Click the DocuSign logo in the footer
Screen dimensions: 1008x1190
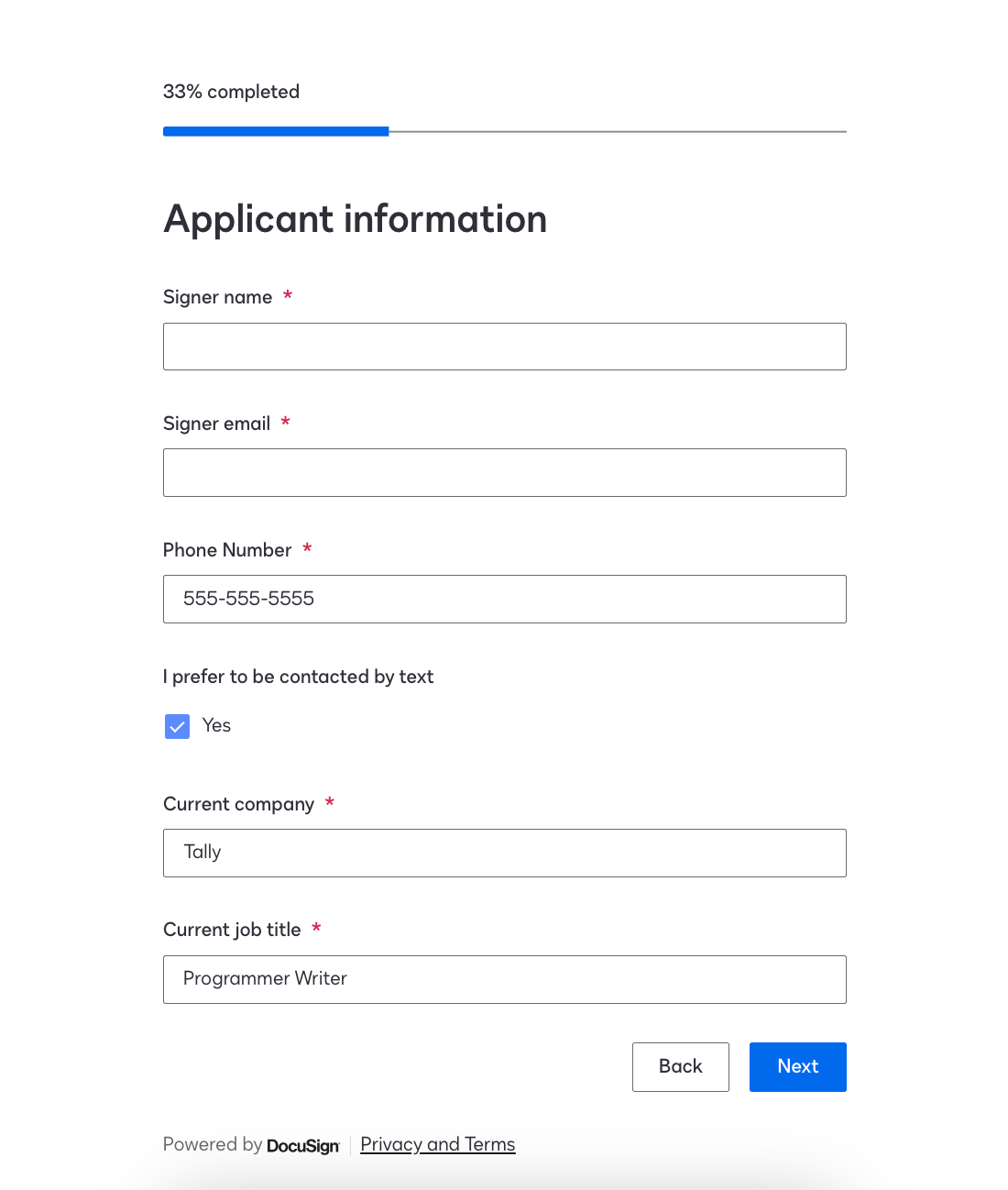coord(302,1145)
